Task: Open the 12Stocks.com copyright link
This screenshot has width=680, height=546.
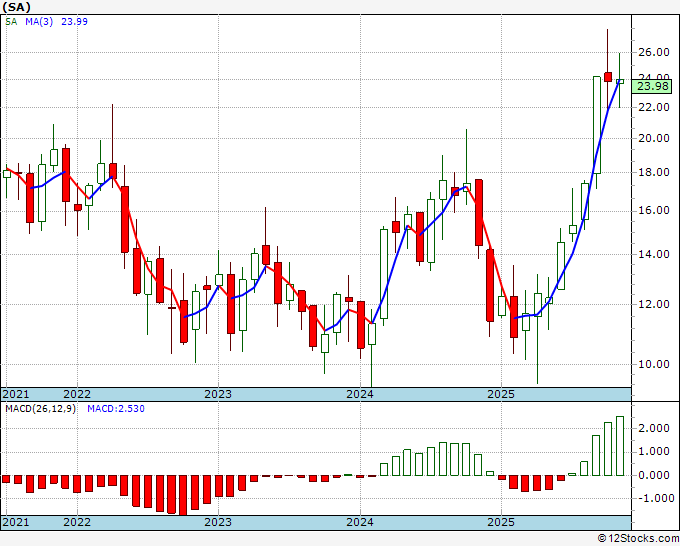Action: tap(638, 539)
